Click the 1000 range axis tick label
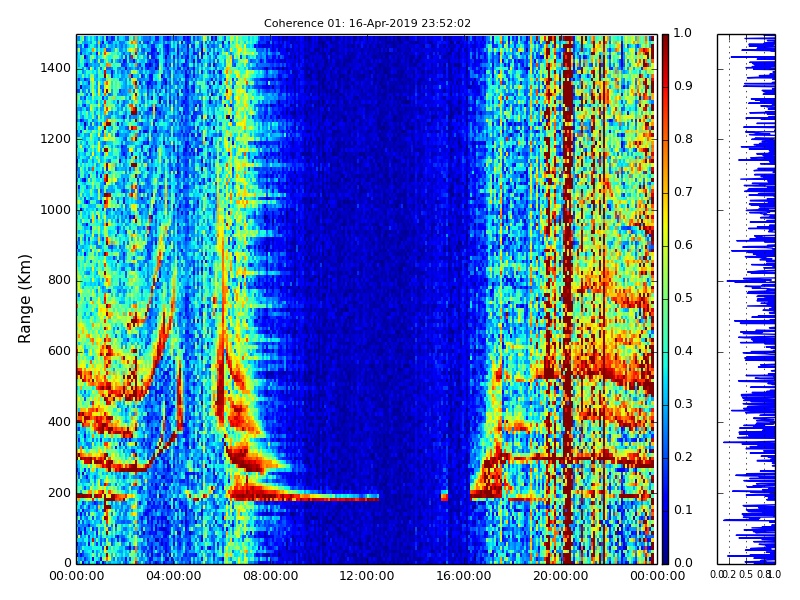The image size is (800, 600). tap(56, 210)
